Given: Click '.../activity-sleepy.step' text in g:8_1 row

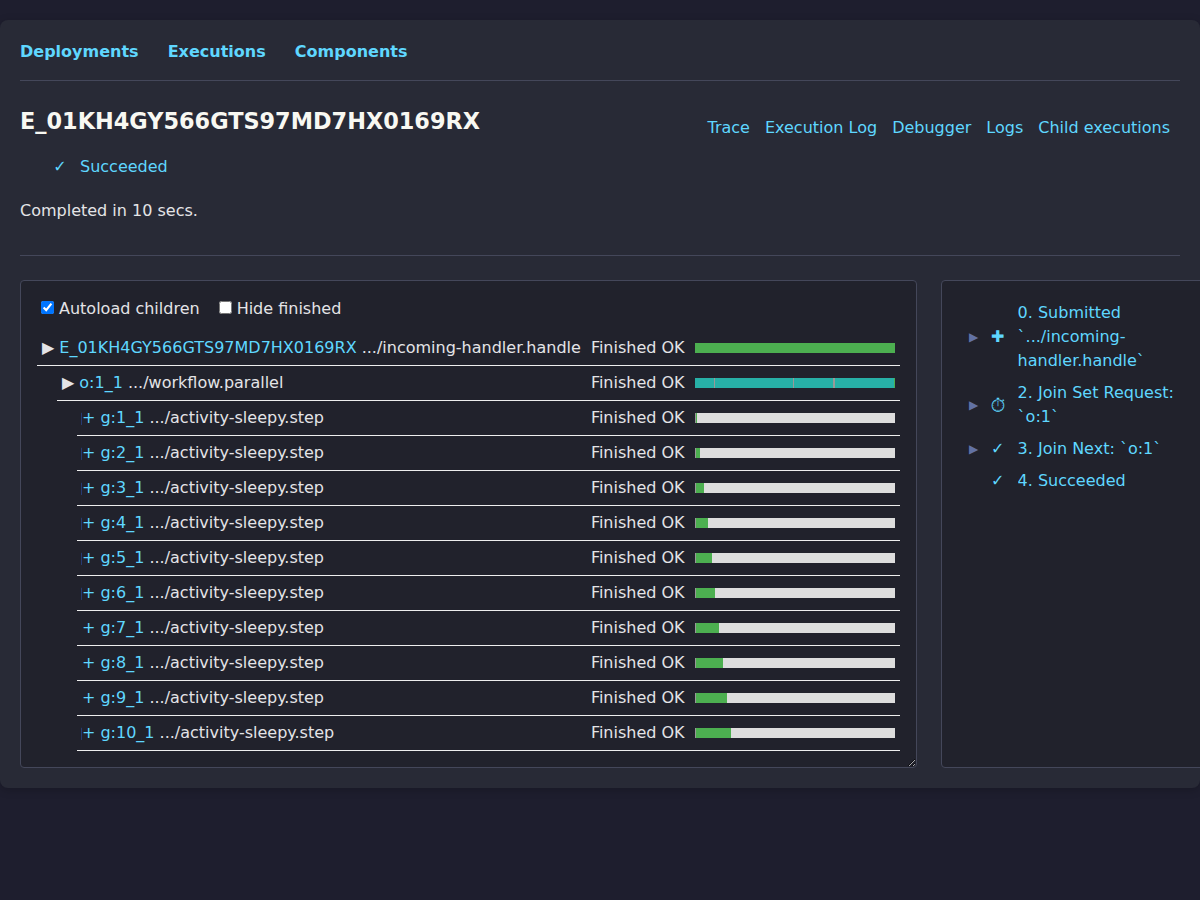Looking at the screenshot, I should coord(236,663).
